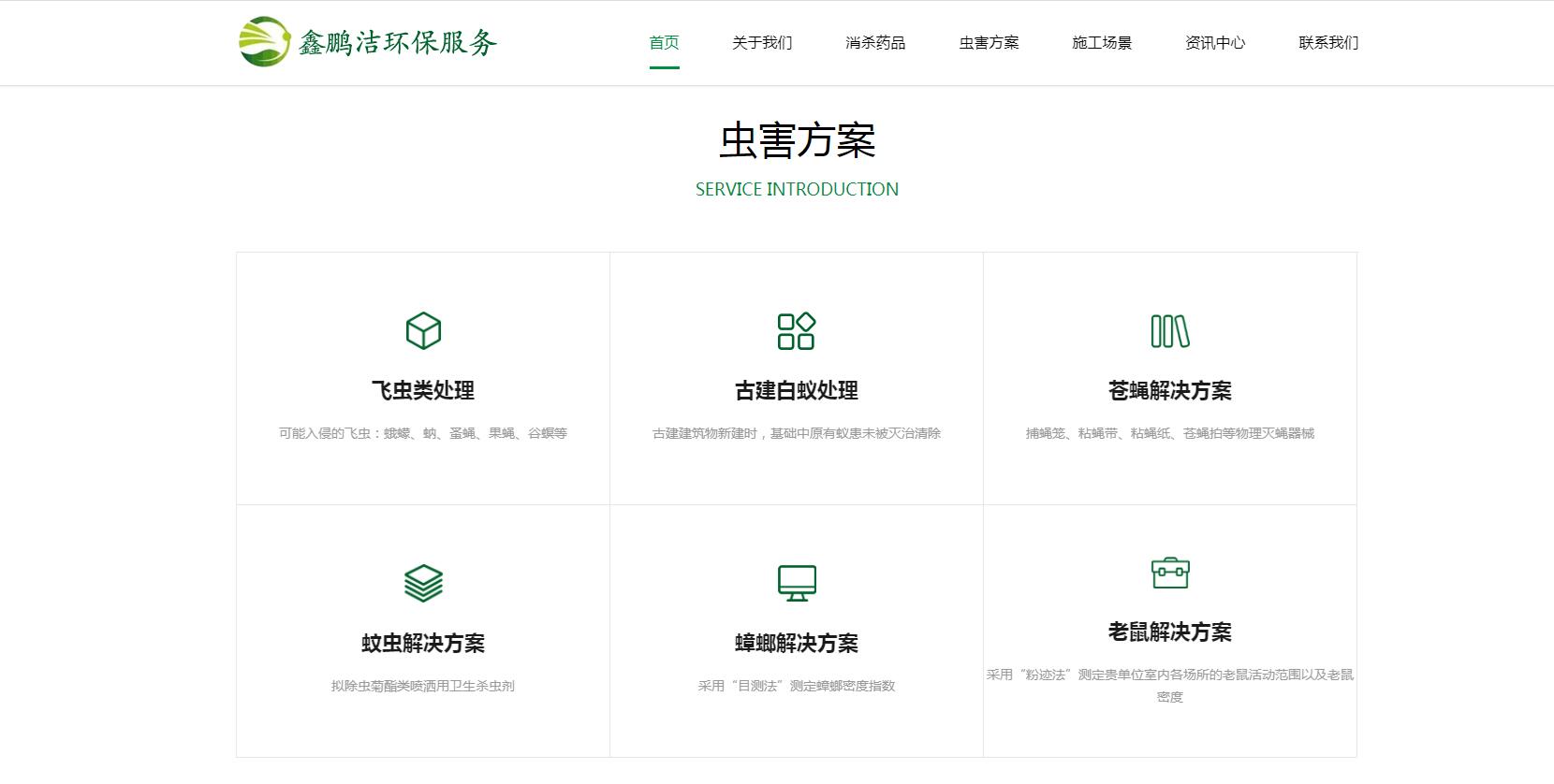Click the cube icon above 飞虫类处理
1554x784 pixels.
423,331
